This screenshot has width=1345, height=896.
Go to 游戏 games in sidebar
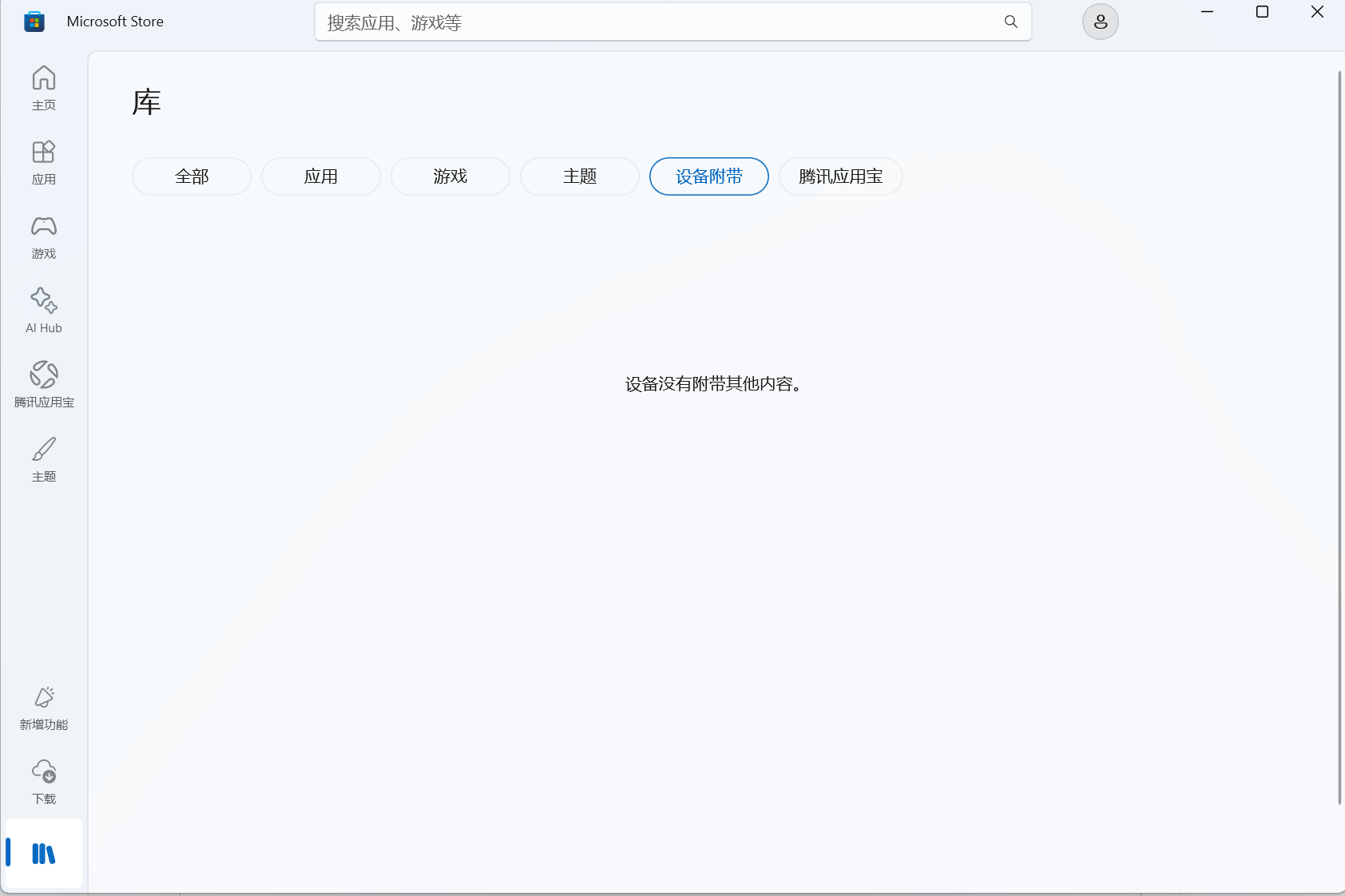pyautogui.click(x=44, y=236)
